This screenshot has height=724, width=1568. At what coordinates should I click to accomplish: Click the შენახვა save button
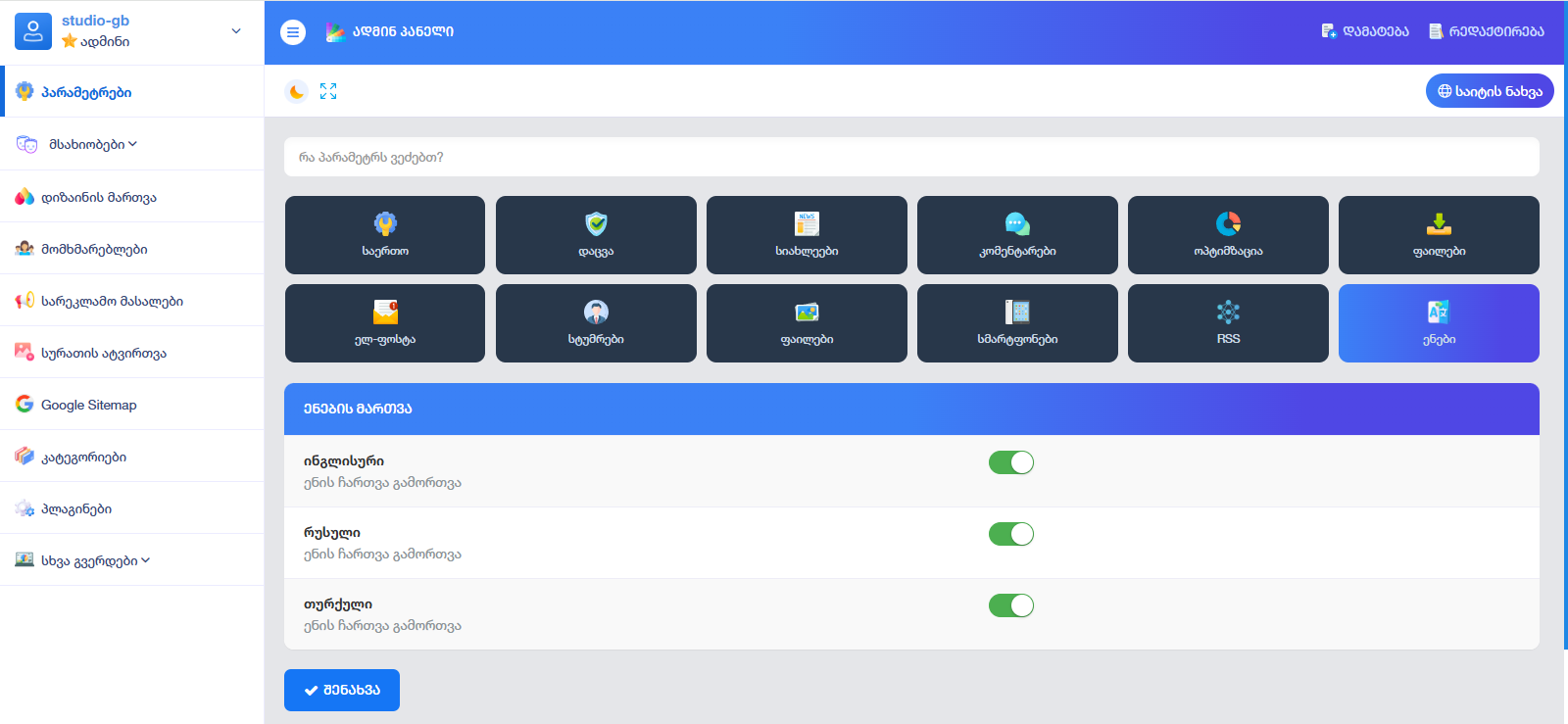[x=342, y=690]
